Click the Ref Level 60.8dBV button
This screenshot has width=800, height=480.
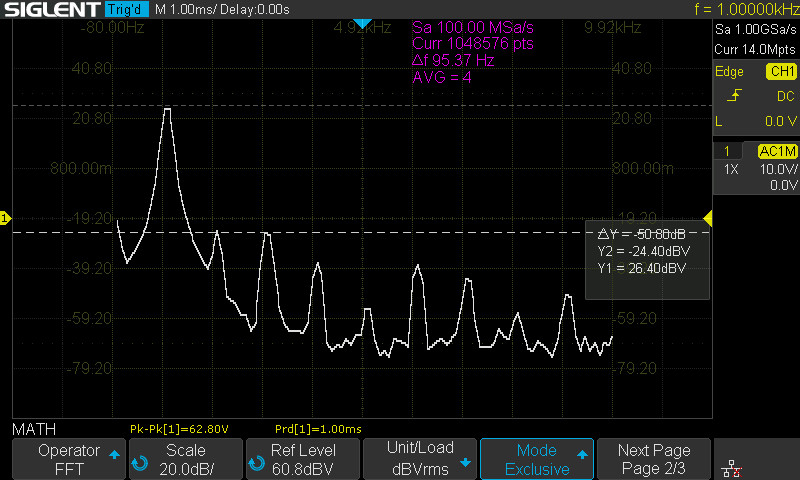pos(303,459)
